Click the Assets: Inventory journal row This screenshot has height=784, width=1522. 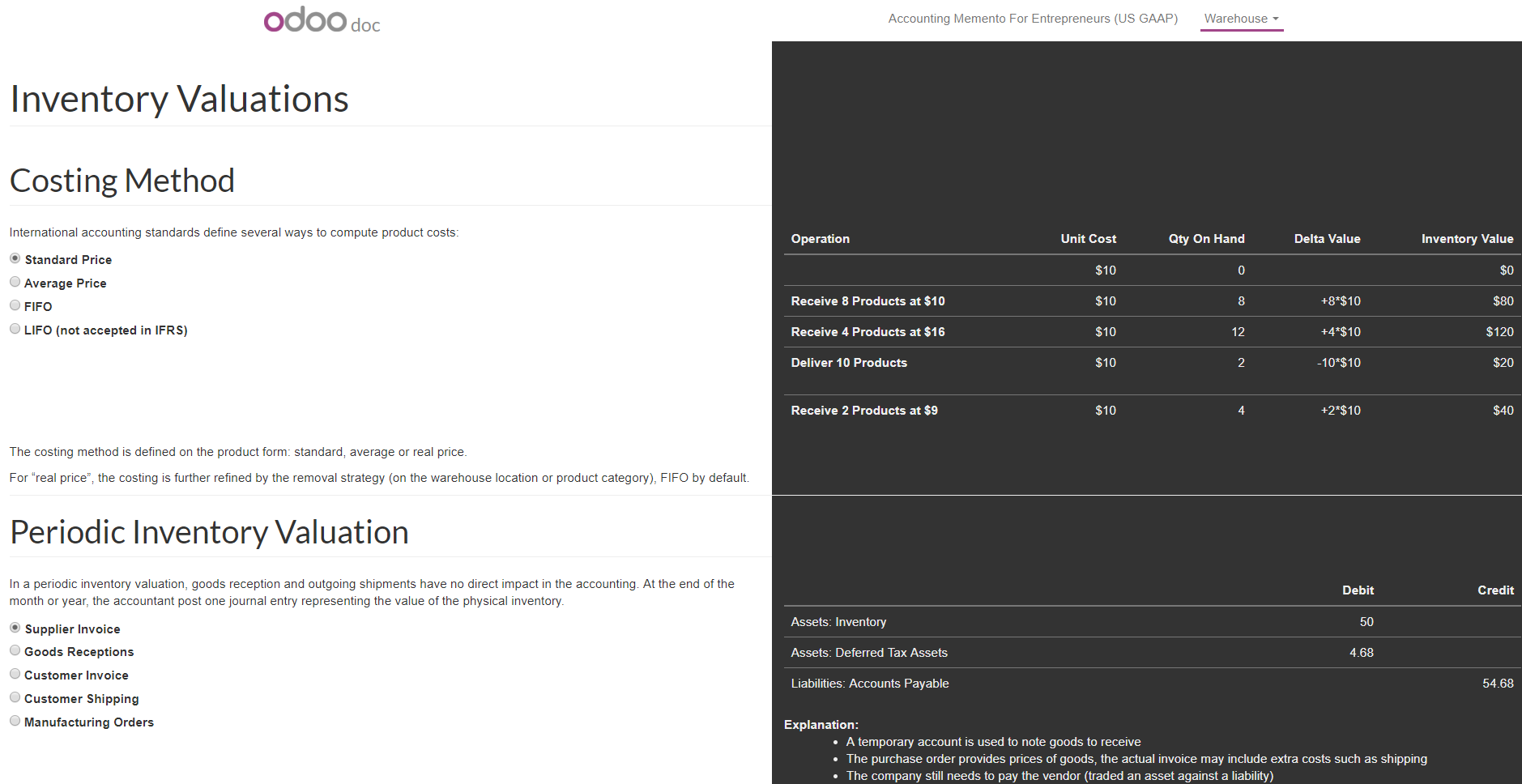(x=838, y=622)
